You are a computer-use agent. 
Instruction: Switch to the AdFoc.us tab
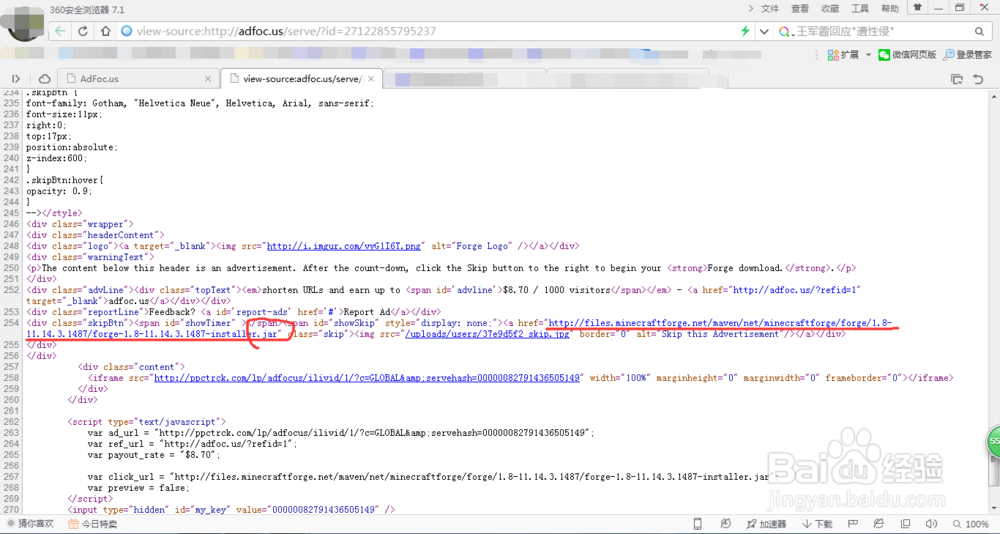pos(137,78)
